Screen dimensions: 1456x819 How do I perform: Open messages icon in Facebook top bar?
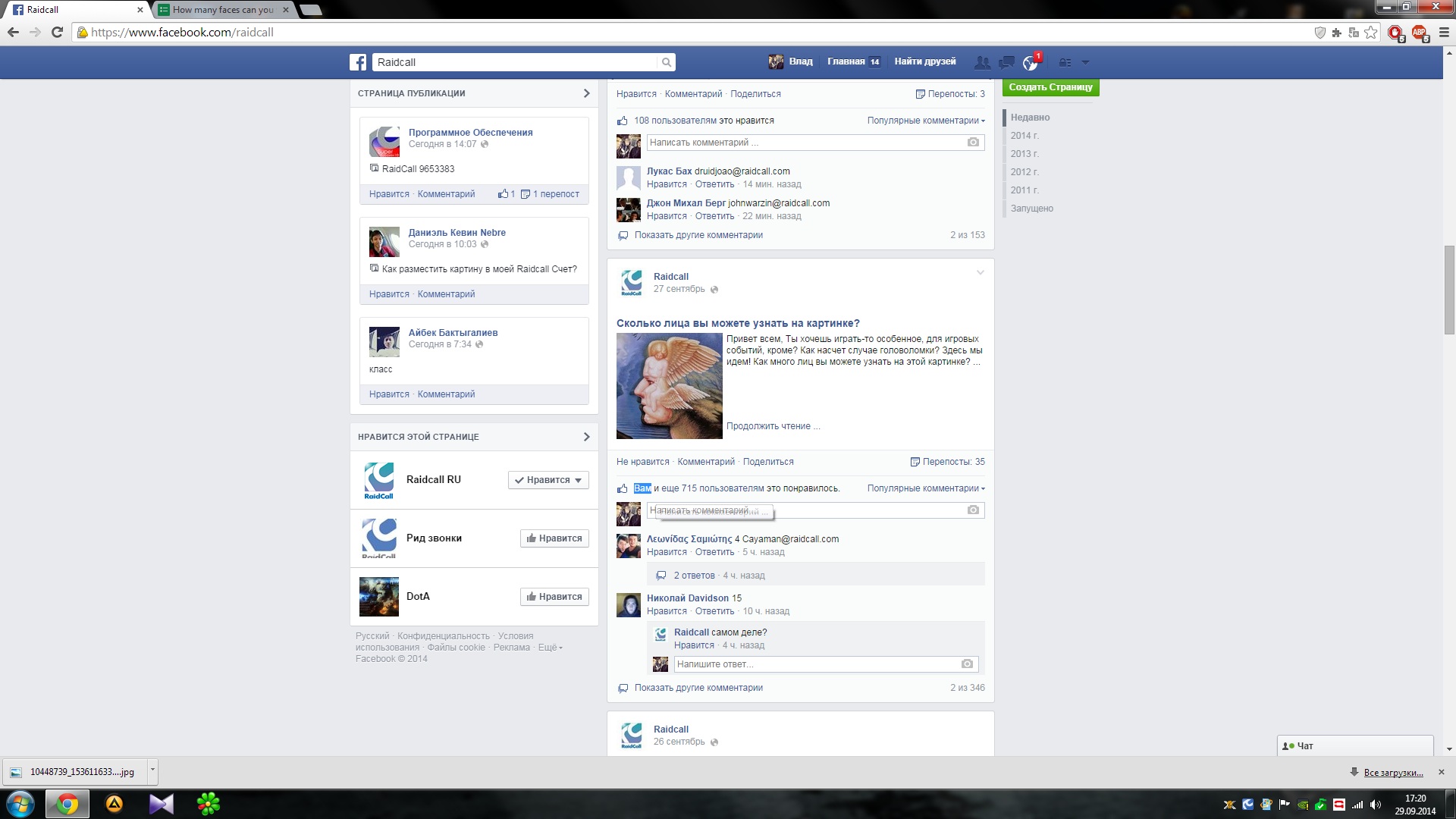[x=1006, y=62]
